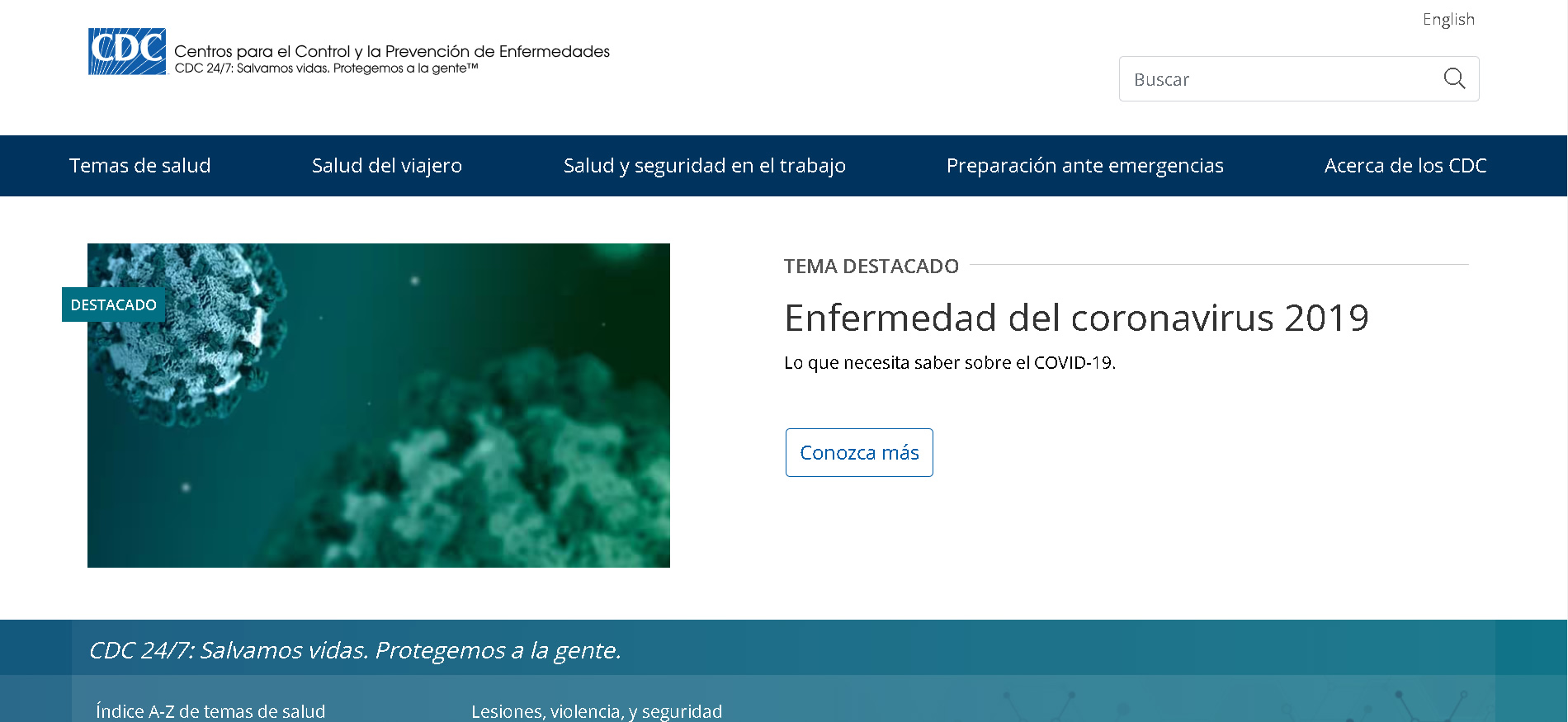Open the Temas de salud menu

click(x=140, y=166)
